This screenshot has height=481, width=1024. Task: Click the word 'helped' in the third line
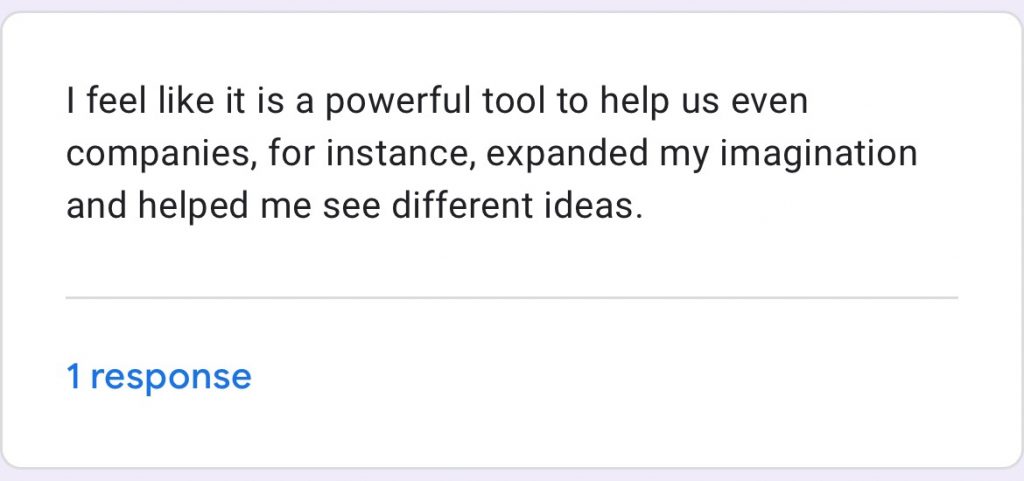[x=193, y=208]
